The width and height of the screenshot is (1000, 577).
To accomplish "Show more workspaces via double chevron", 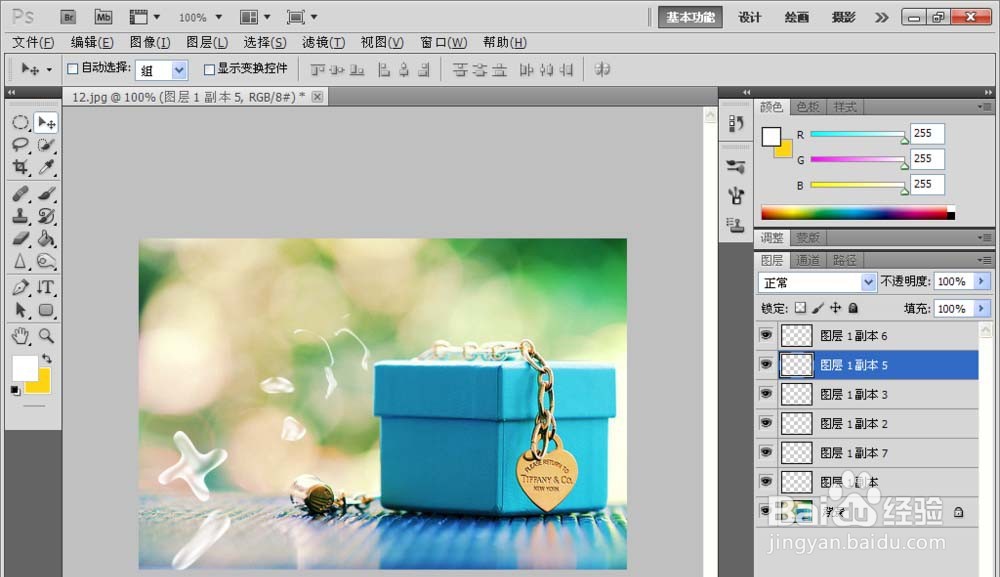I will pyautogui.click(x=881, y=17).
